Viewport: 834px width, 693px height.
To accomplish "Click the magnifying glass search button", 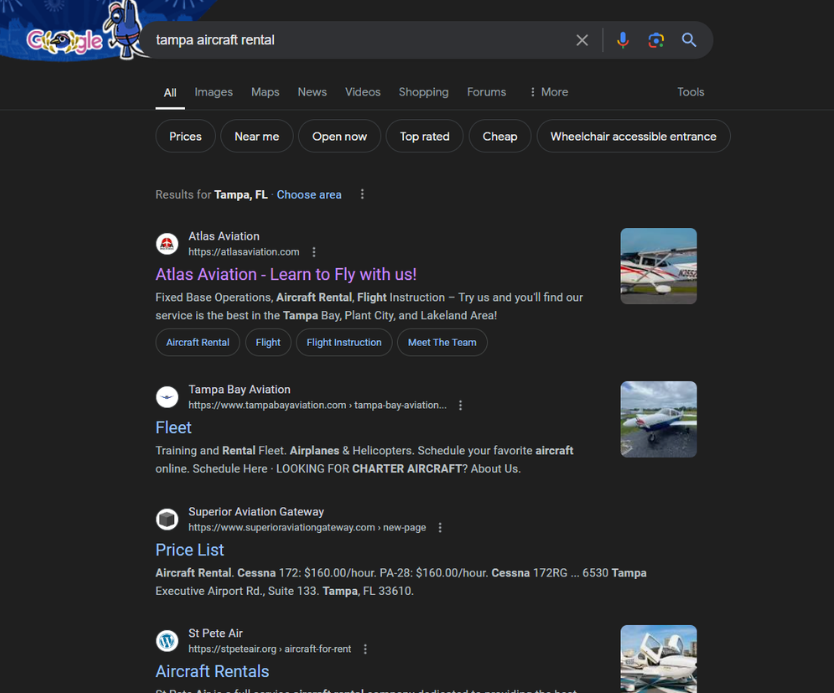I will click(689, 40).
